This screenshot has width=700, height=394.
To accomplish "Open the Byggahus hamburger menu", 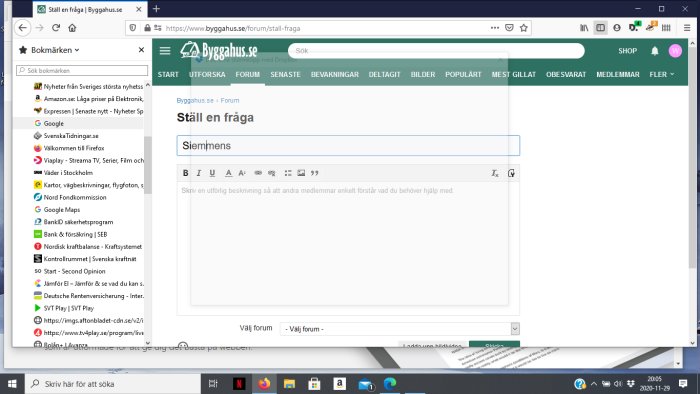I will 165,51.
